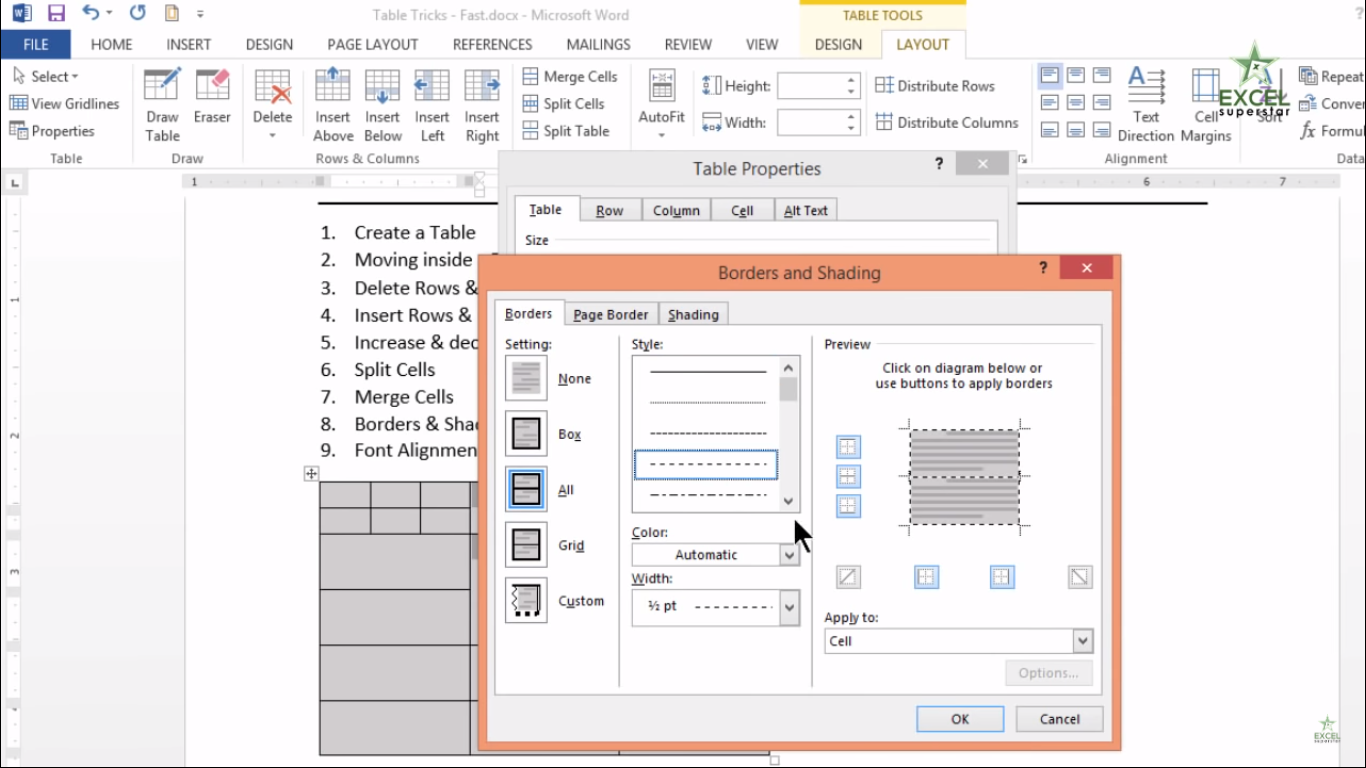Toggle diagonal down border button in Preview

tap(1080, 576)
